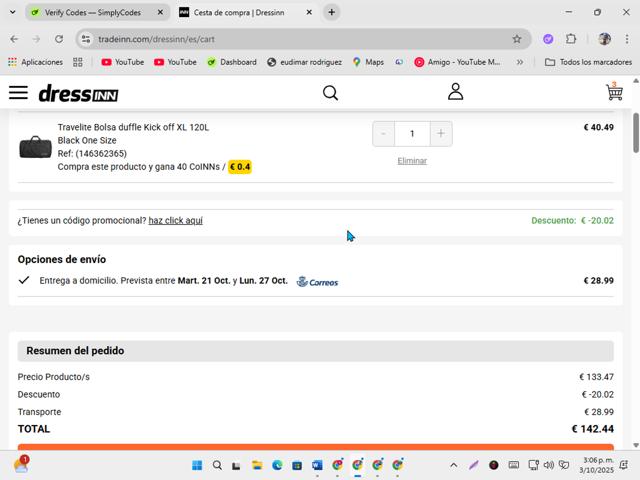
Task: Click the bookmark icon beside Maps
Action: click(x=399, y=62)
